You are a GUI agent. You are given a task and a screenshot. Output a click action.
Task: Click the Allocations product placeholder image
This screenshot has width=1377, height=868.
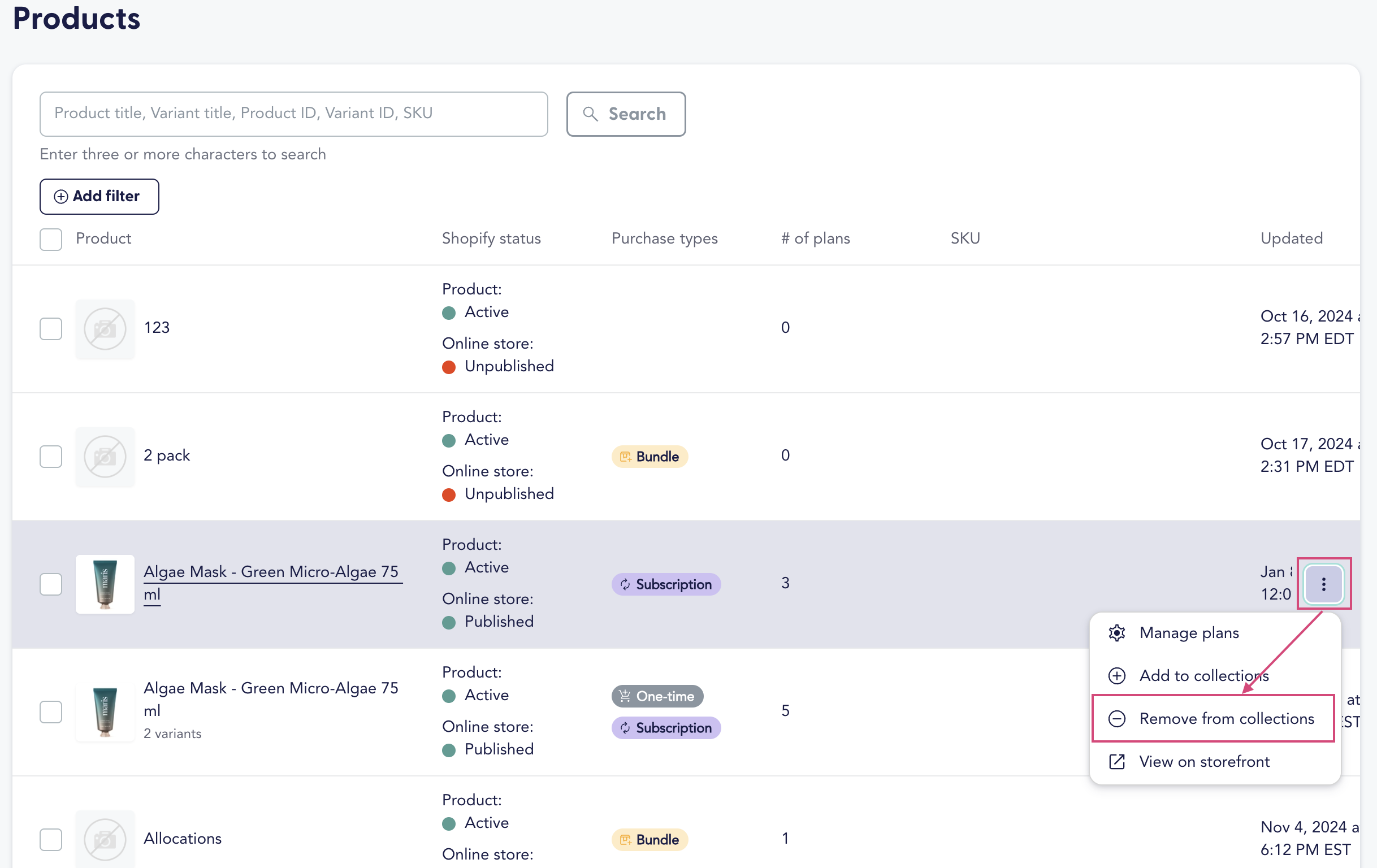point(105,839)
